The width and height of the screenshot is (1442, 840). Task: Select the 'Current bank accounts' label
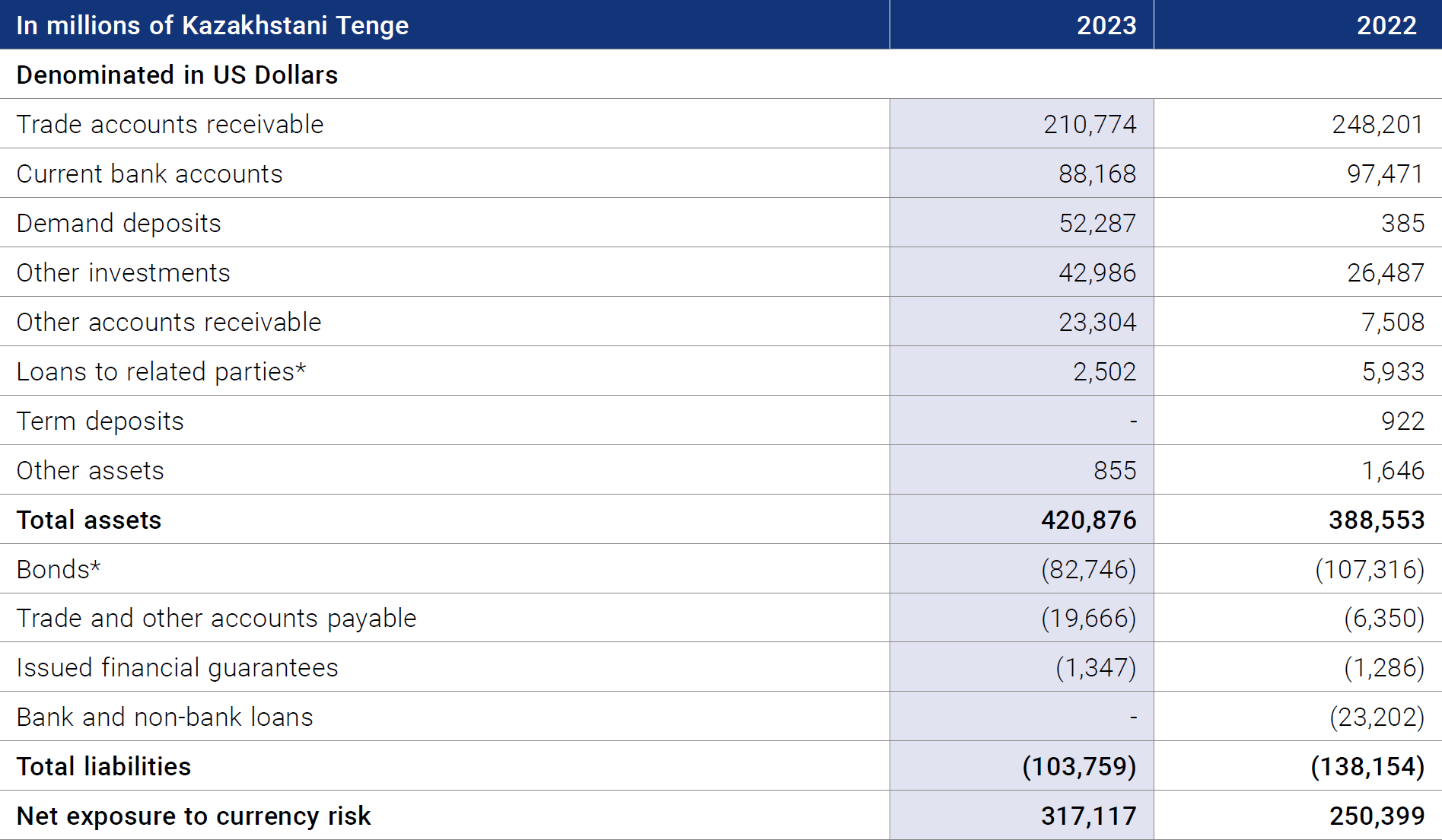click(150, 173)
